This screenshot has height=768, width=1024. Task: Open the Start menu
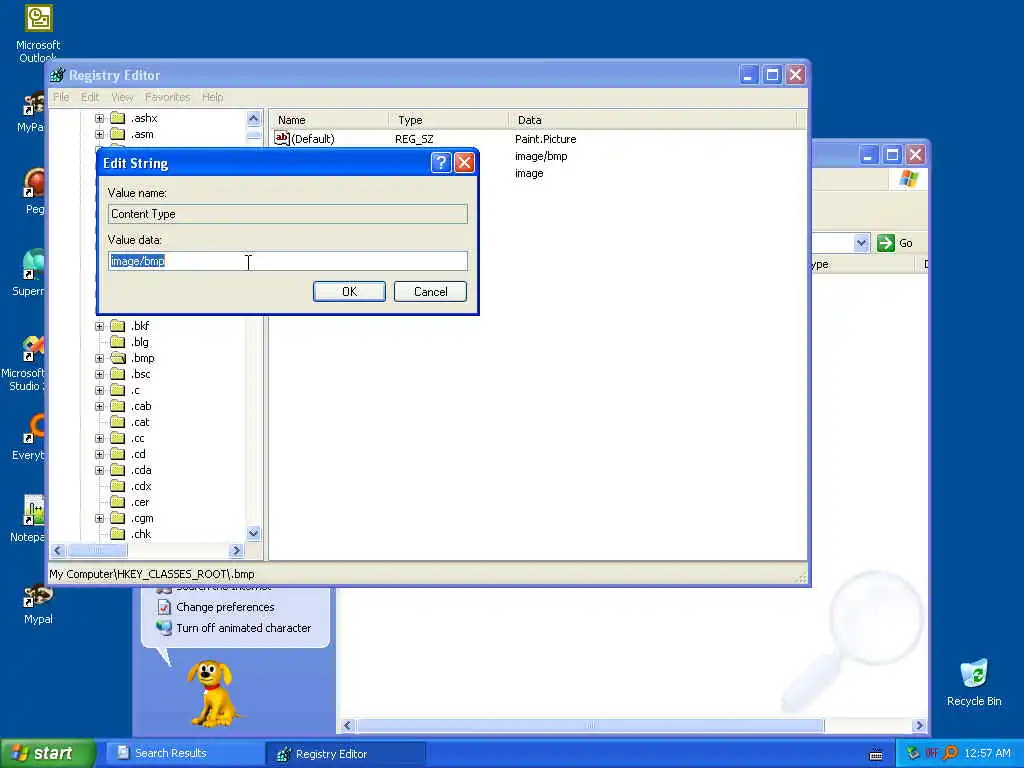(x=47, y=753)
